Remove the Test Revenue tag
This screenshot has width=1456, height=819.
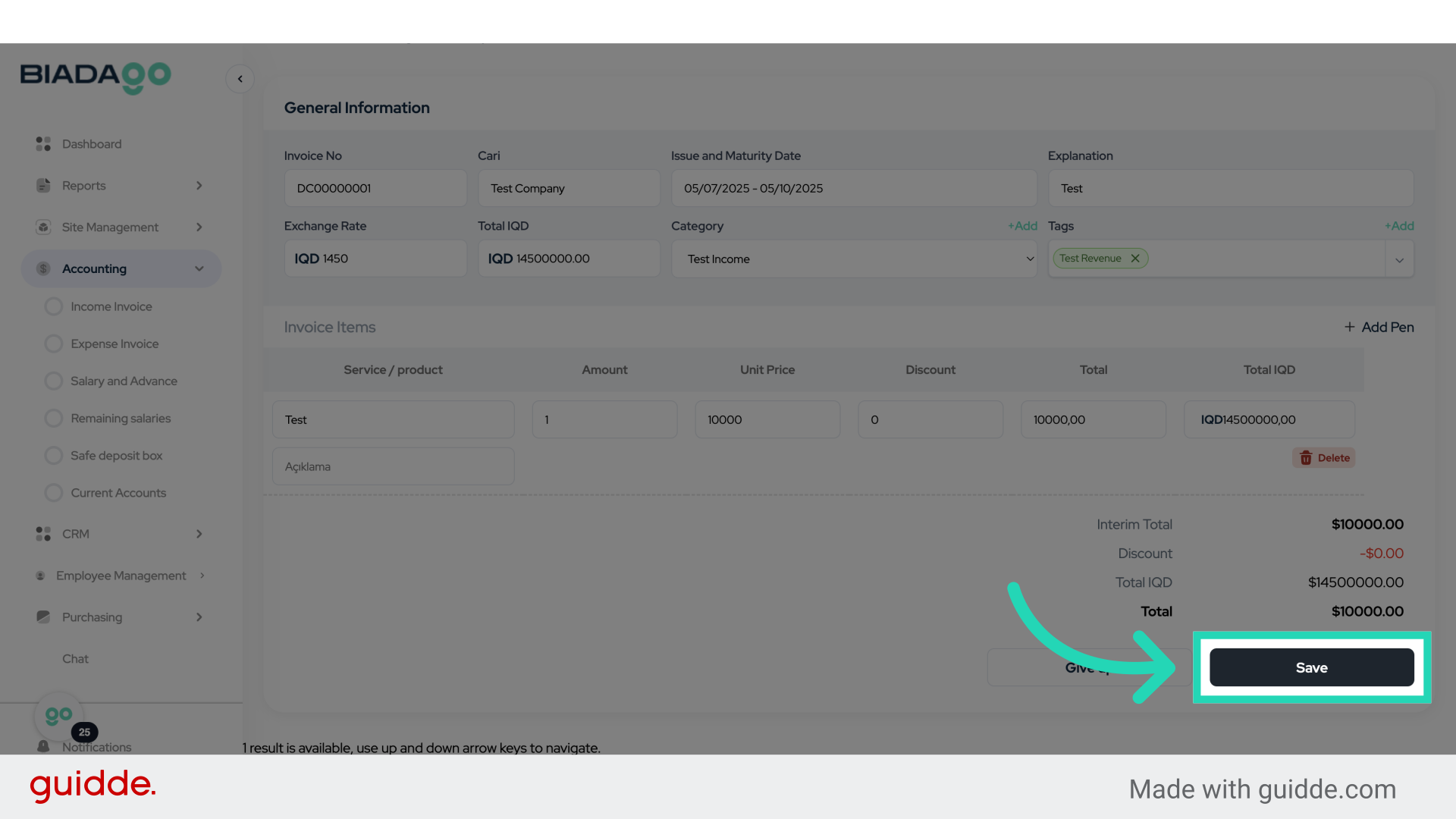click(x=1135, y=259)
